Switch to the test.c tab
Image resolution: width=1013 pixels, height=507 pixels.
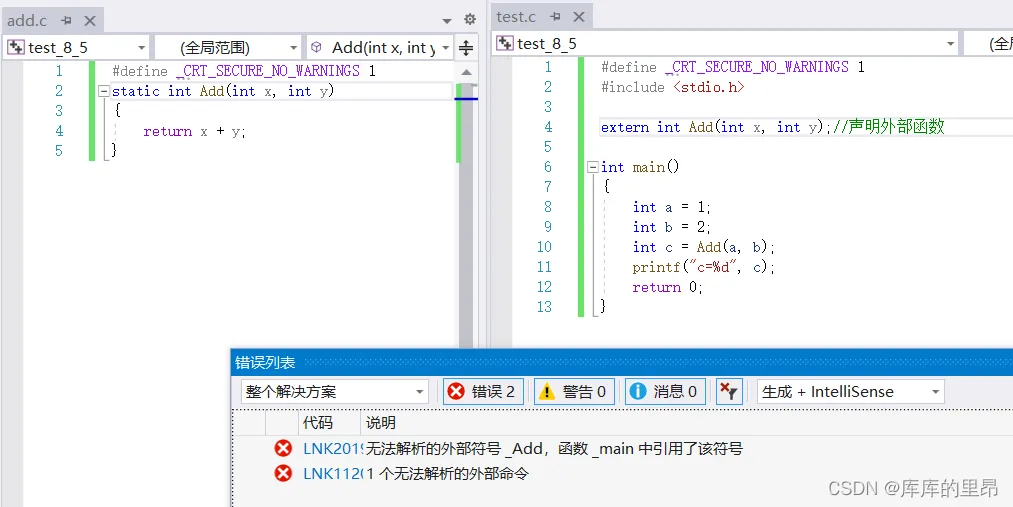tap(516, 17)
